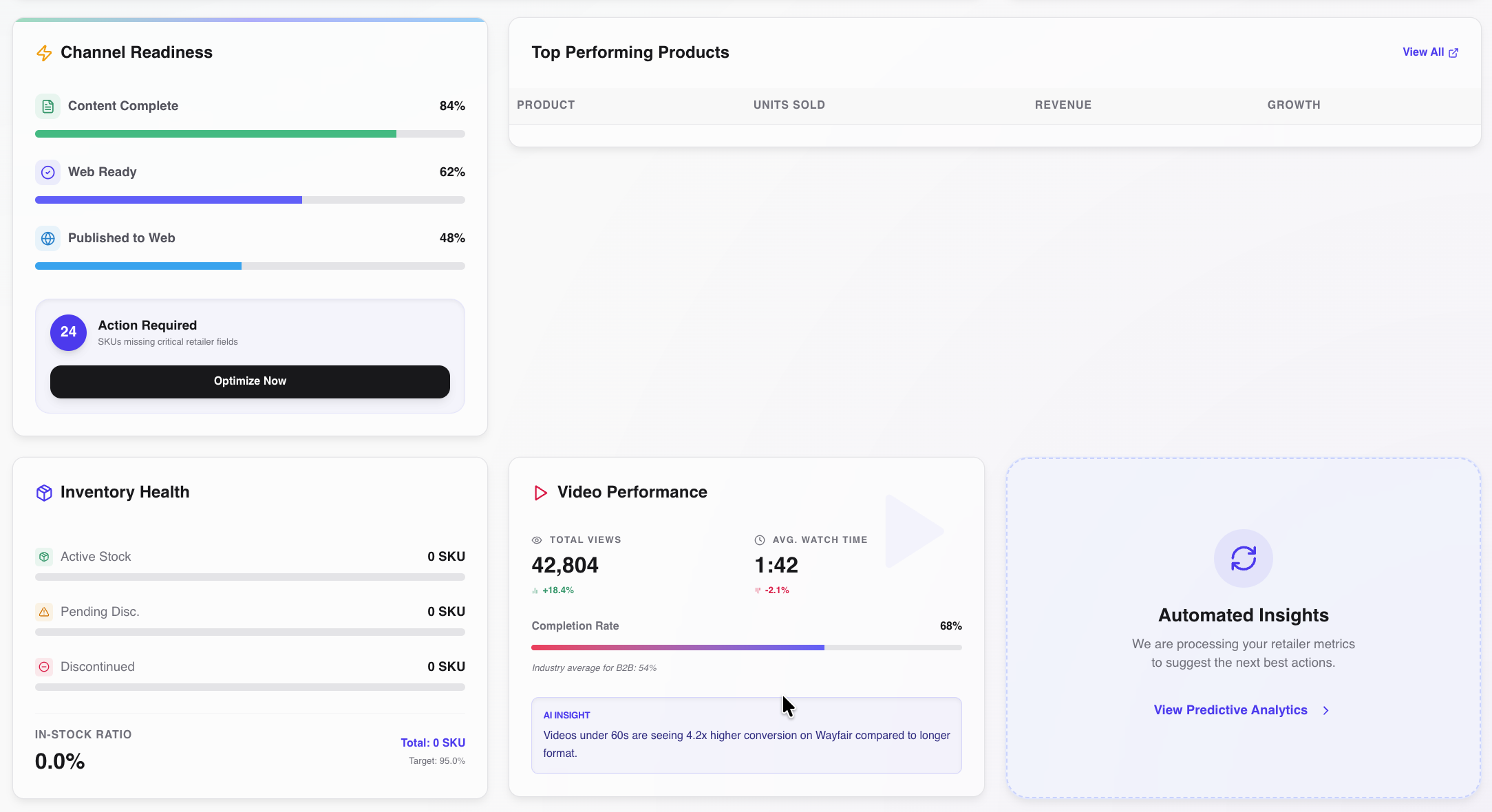Screen dimensions: 1492x812
Task: Click the Video Performance play icon
Action: coord(540,493)
